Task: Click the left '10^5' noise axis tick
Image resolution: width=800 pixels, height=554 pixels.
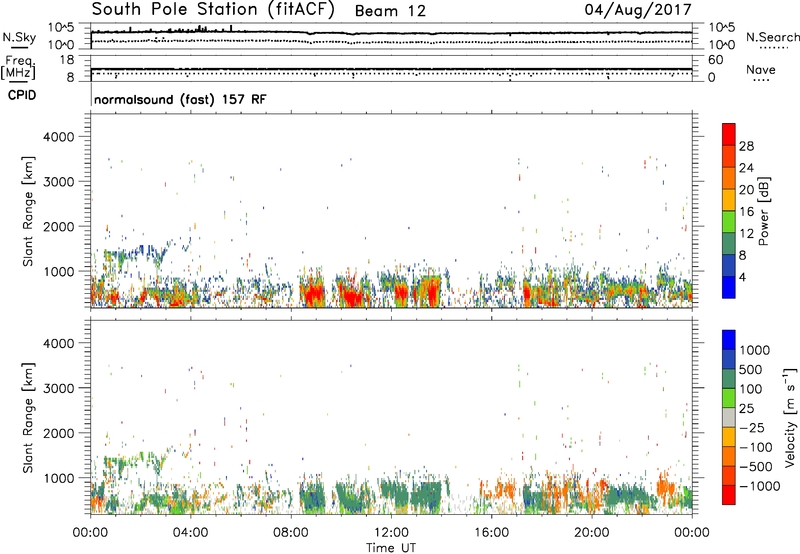Action: point(61,28)
